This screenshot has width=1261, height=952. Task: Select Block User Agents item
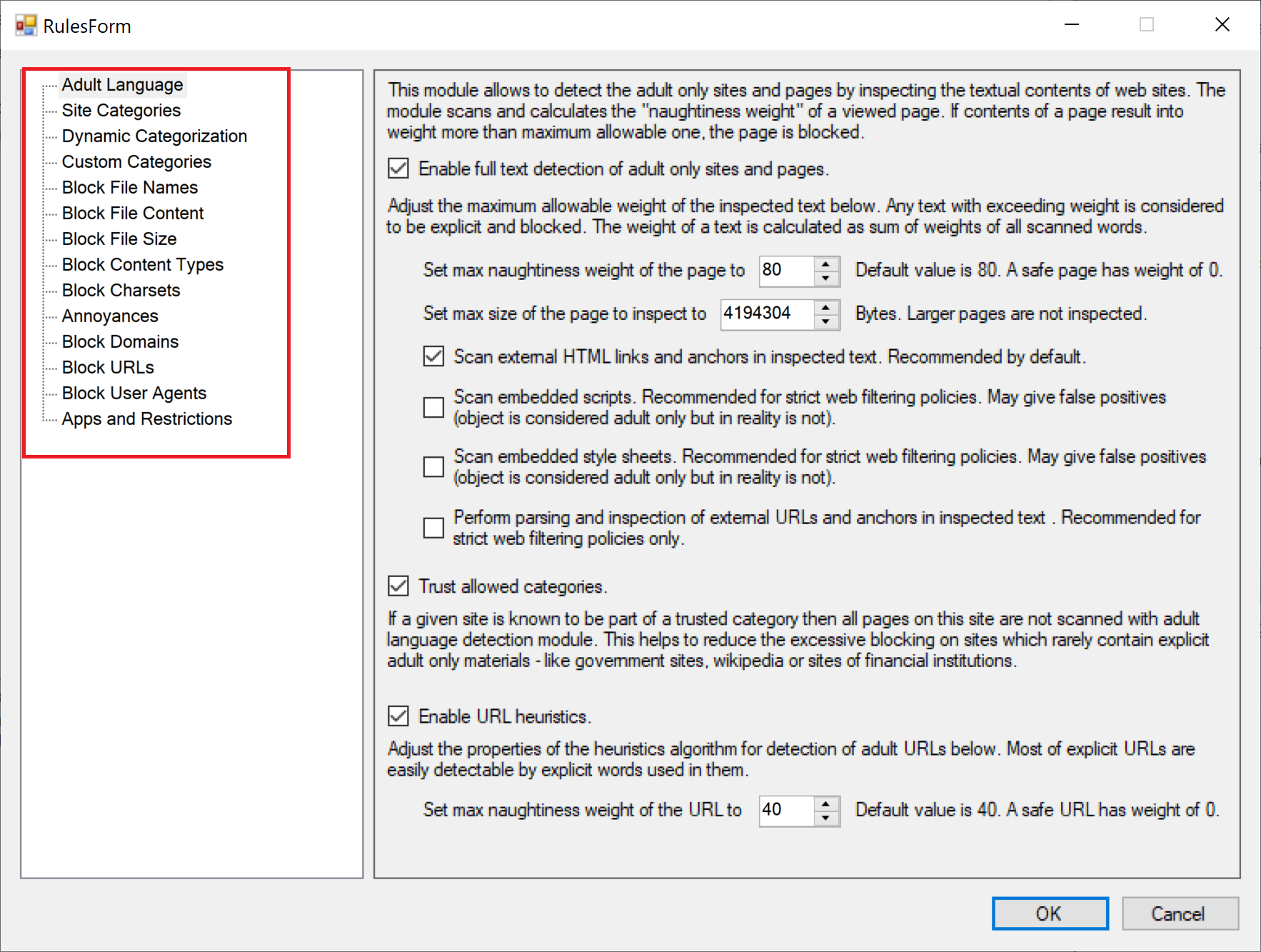click(x=134, y=394)
